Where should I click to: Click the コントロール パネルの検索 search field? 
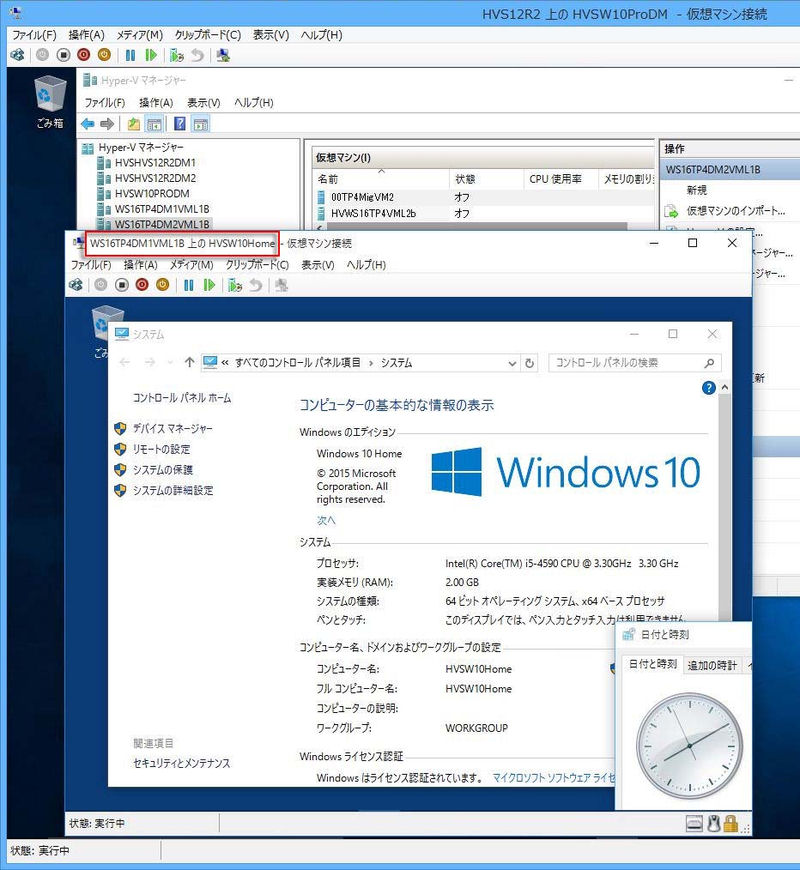[x=635, y=363]
